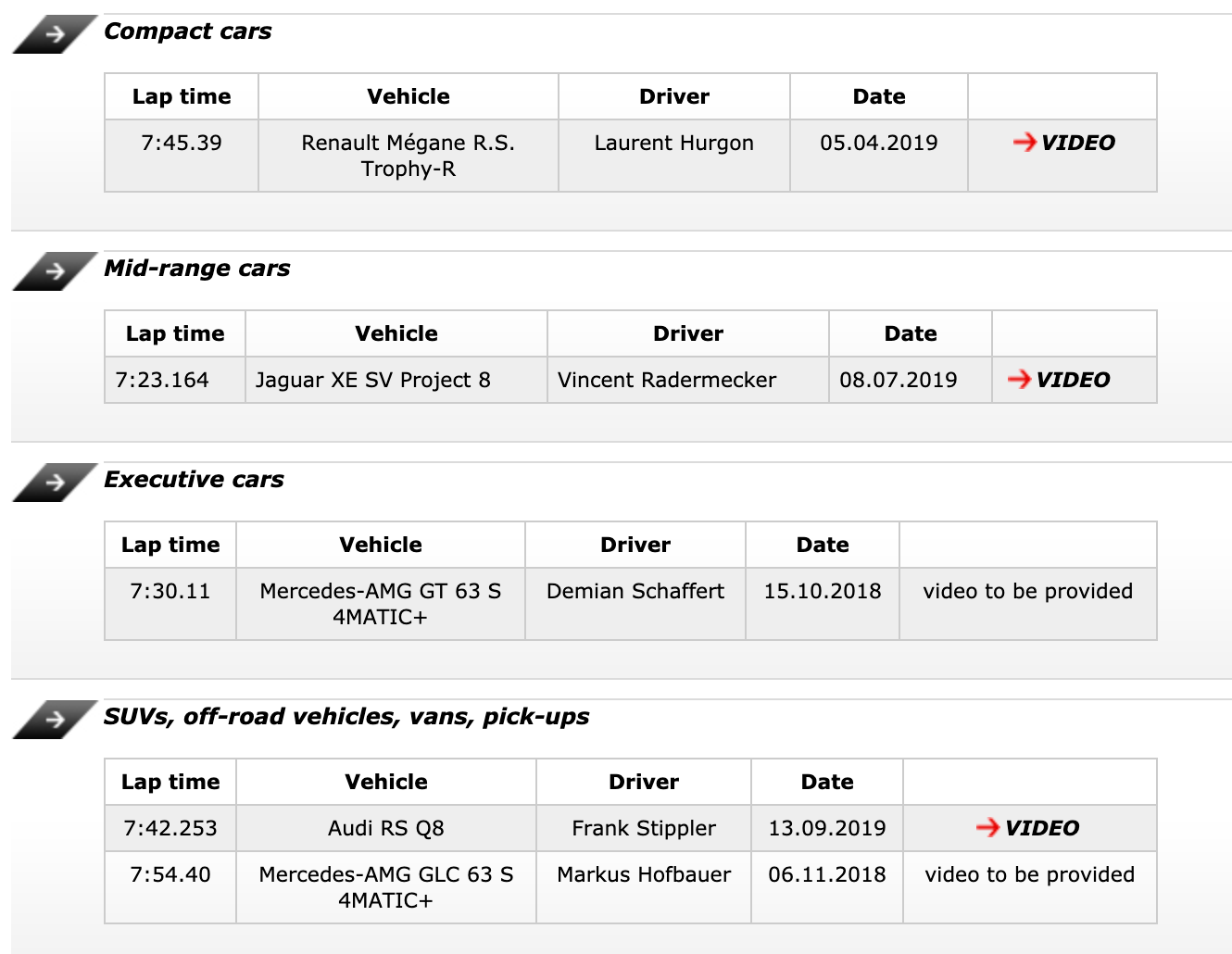Viewport: 1232px width, 954px height.
Task: Click the Frank Stippler driver cell
Action: [x=644, y=828]
